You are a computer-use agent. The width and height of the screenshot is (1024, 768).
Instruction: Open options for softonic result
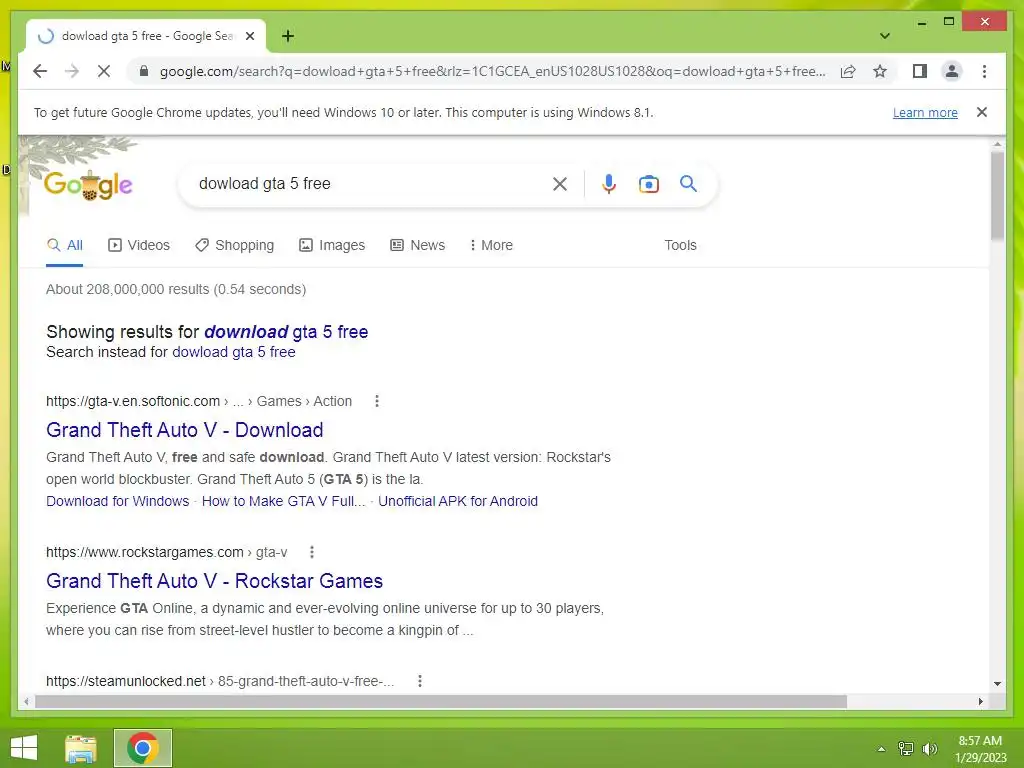pos(377,401)
